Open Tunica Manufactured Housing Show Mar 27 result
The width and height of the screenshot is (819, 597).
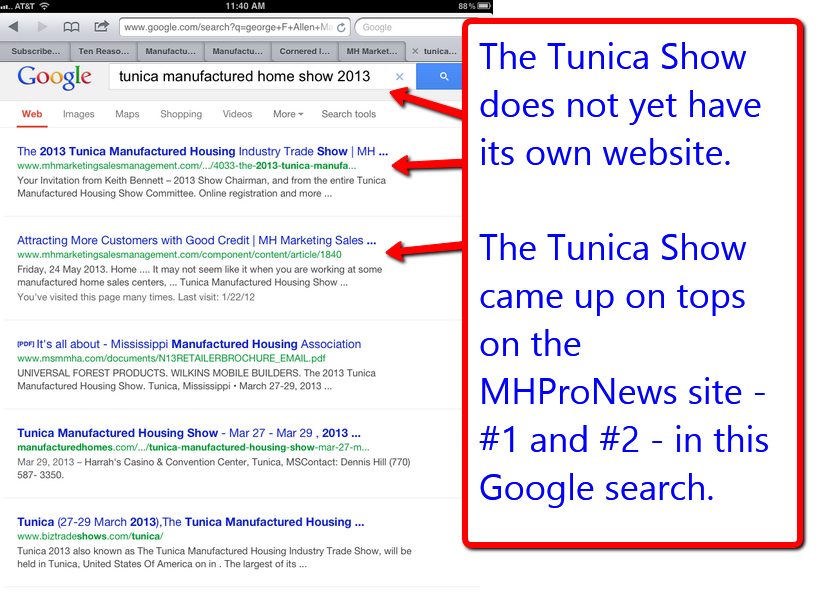[189, 433]
